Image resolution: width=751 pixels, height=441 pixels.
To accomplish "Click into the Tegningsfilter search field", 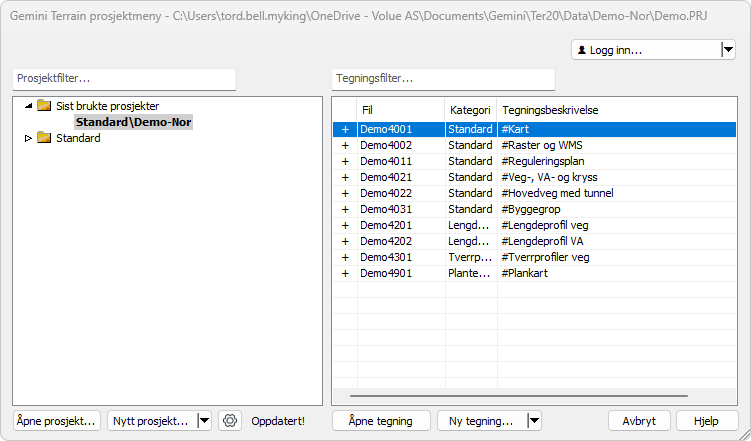I will 443,79.
